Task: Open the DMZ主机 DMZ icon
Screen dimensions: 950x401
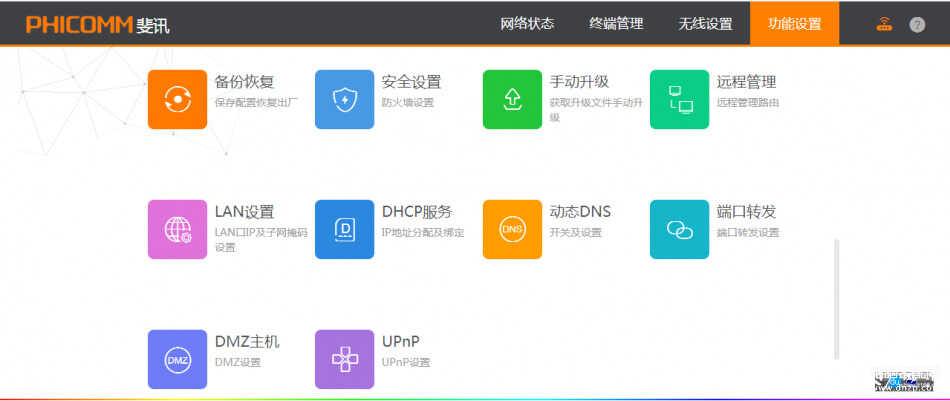Action: pyautogui.click(x=177, y=359)
